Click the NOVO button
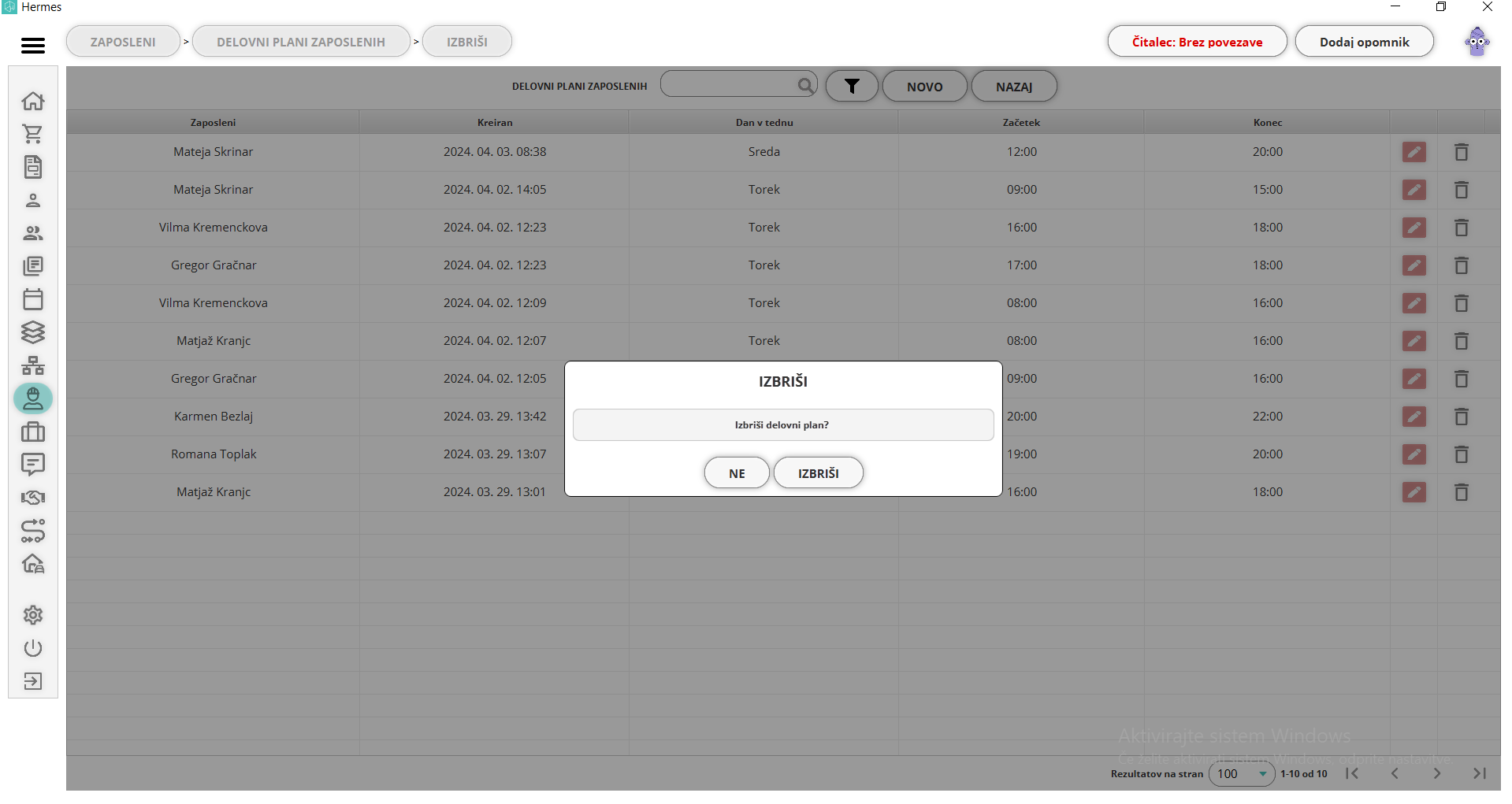Image resolution: width=1512 pixels, height=804 pixels. coord(924,87)
